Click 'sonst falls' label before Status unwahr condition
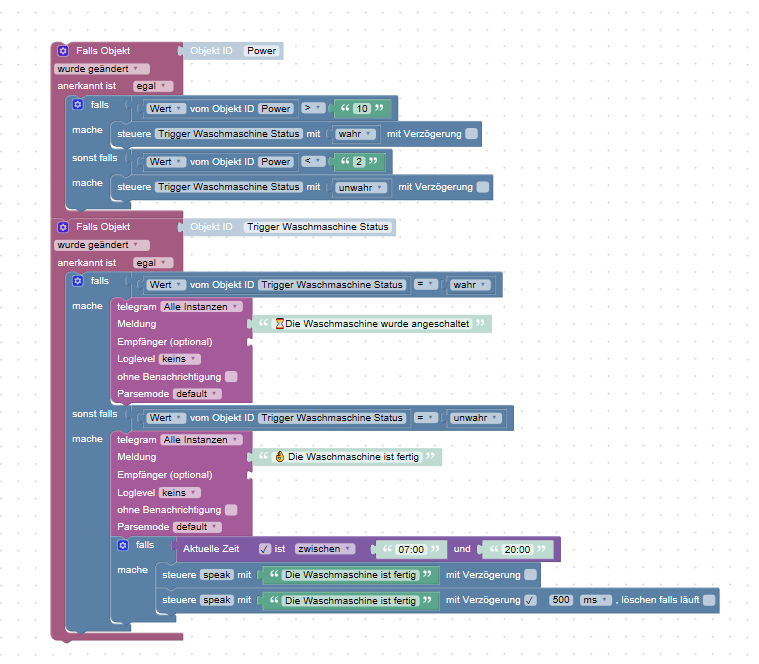The image size is (759, 664). 94,414
